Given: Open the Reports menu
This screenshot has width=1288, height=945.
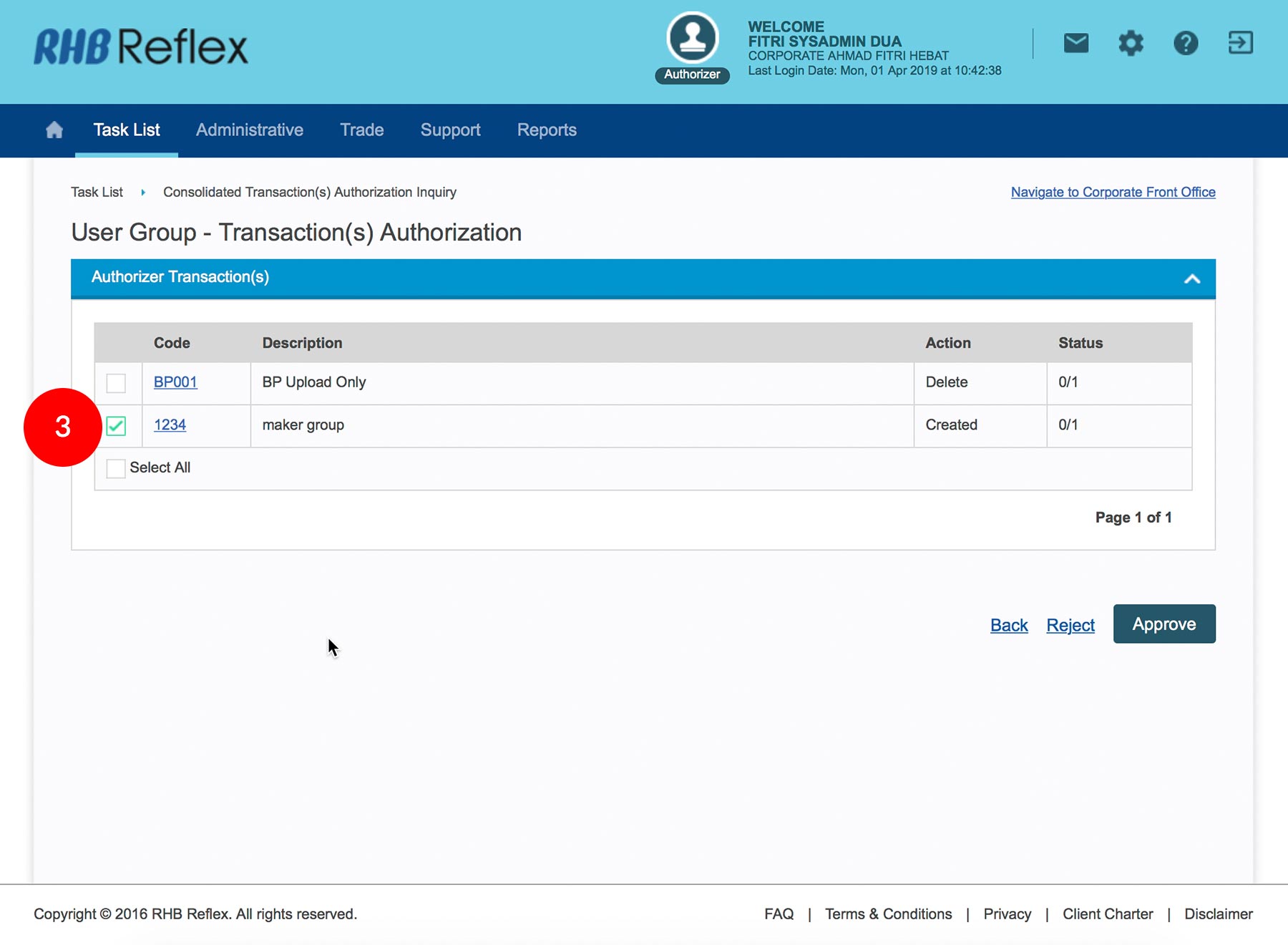Looking at the screenshot, I should click(x=547, y=130).
